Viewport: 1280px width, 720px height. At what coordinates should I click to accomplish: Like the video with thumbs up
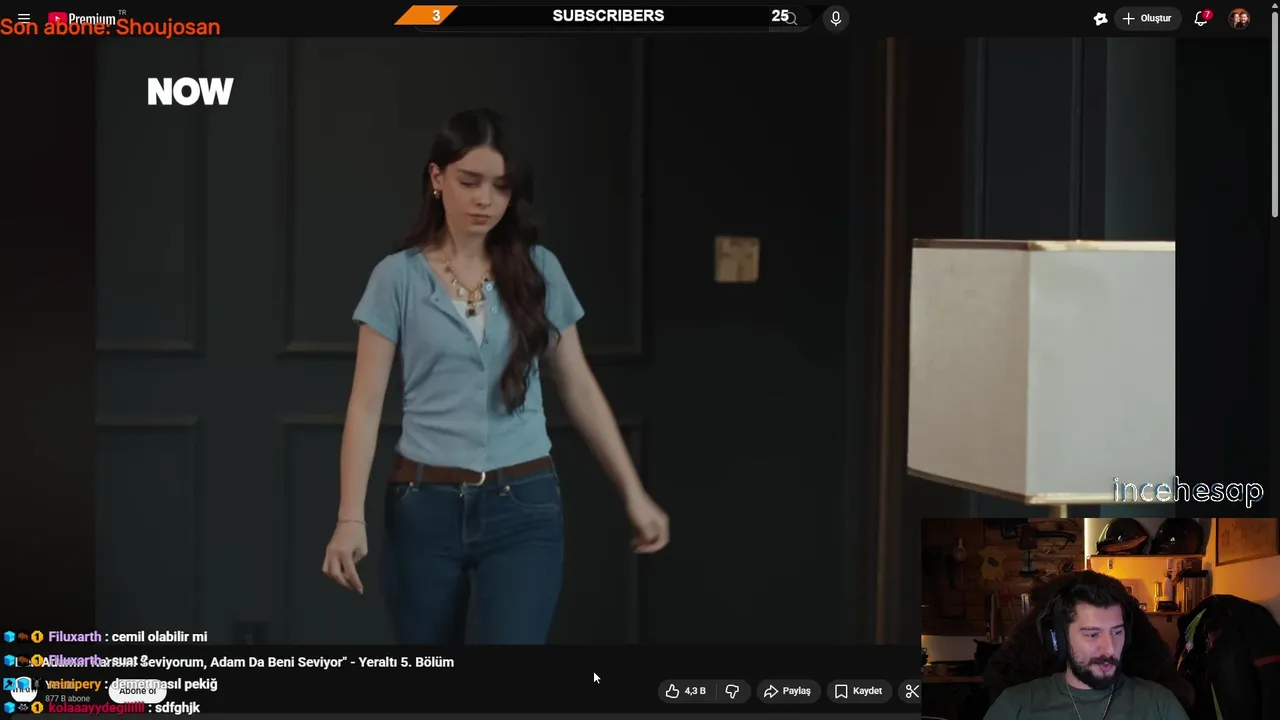tap(686, 691)
